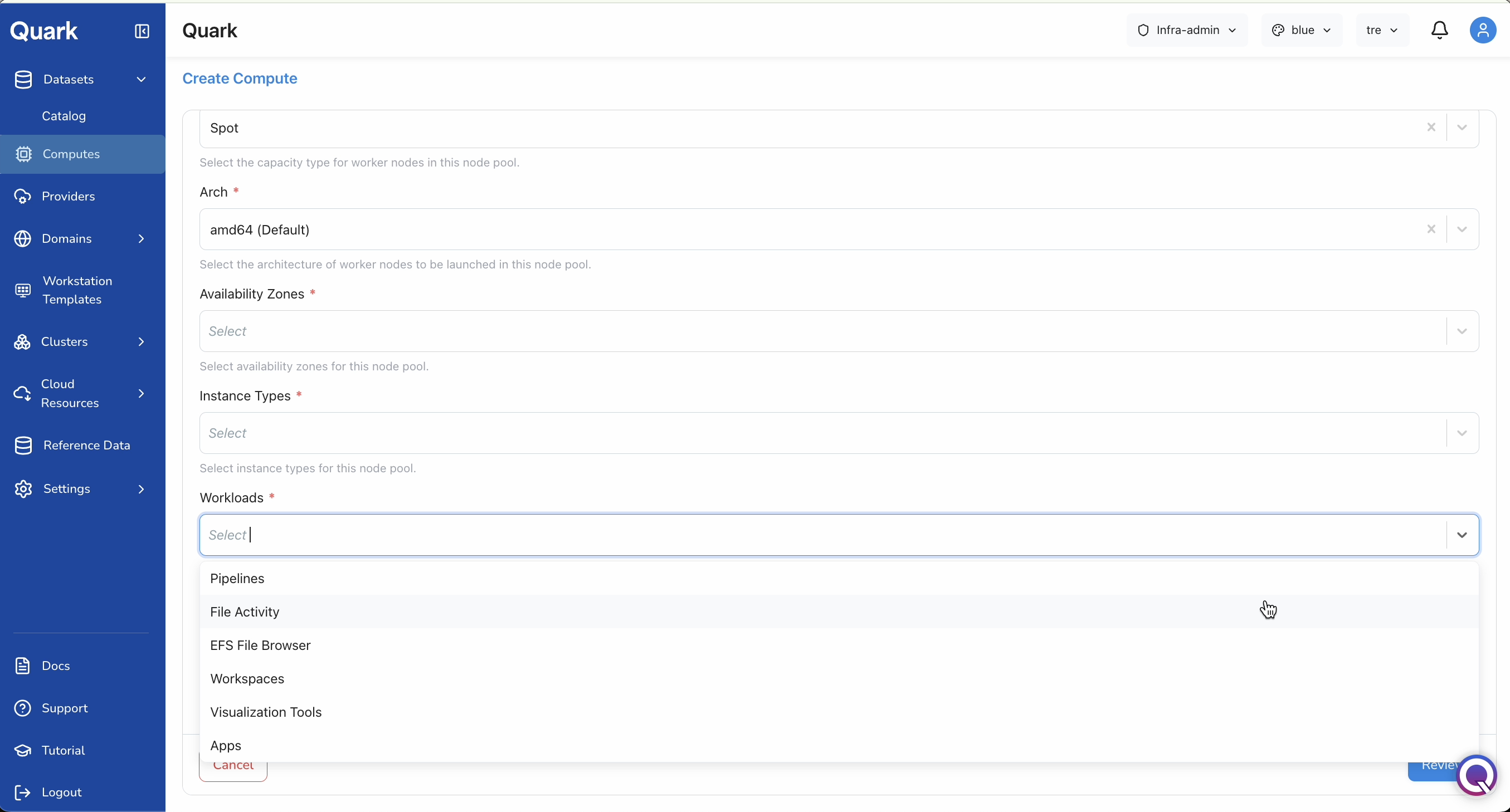Expand the Spot capacity type dropdown arrow

1462,128
